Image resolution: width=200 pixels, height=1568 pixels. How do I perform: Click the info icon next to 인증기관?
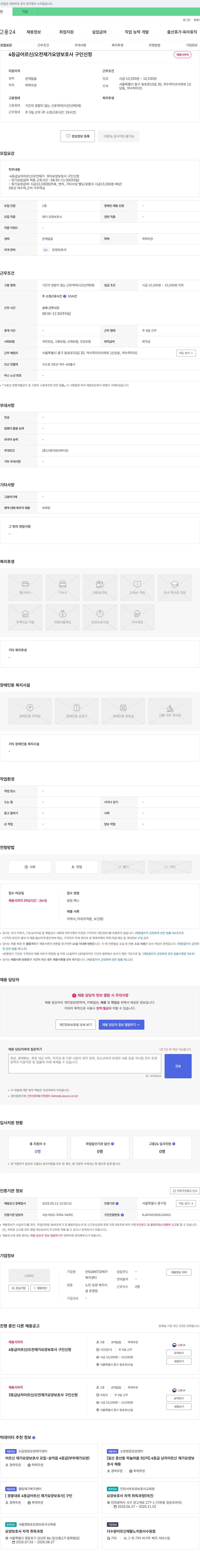coord(117,1203)
